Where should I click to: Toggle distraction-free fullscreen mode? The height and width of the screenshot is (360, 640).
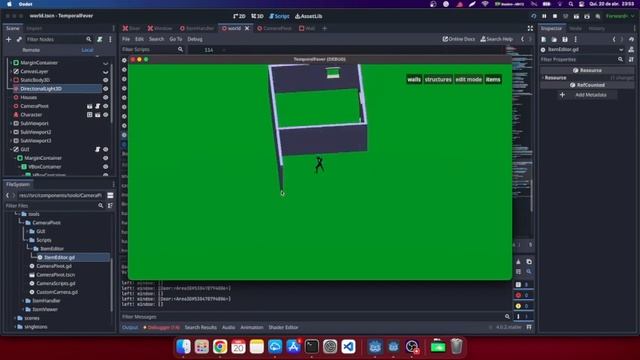point(530,29)
